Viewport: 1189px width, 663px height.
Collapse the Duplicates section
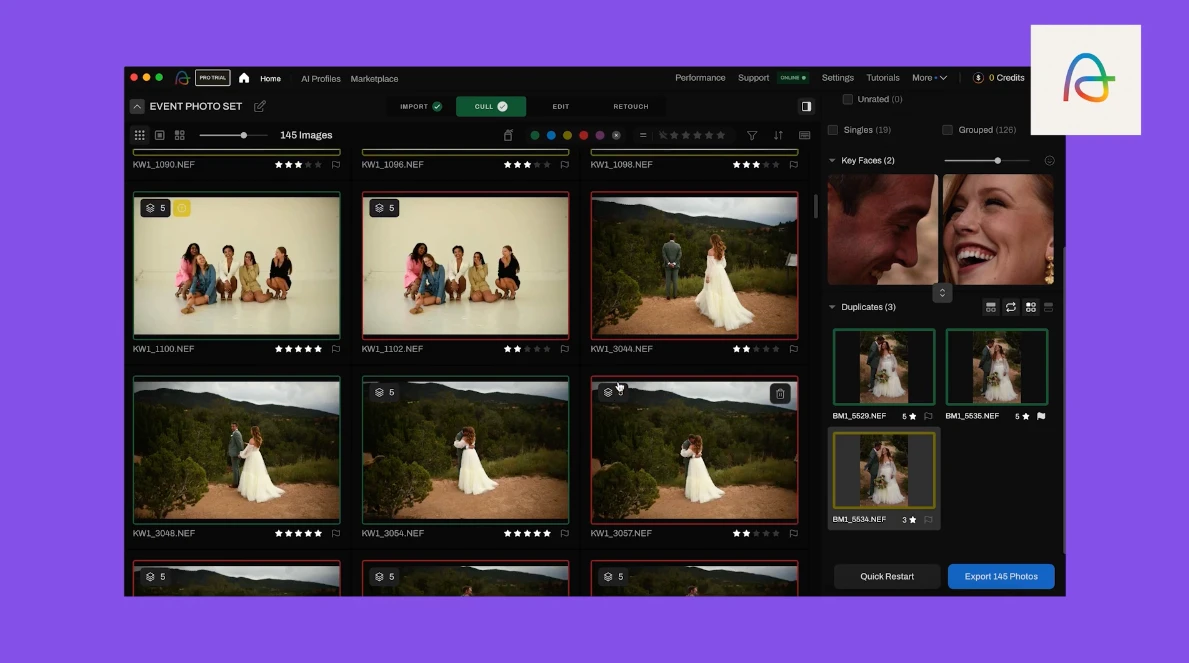[833, 307]
